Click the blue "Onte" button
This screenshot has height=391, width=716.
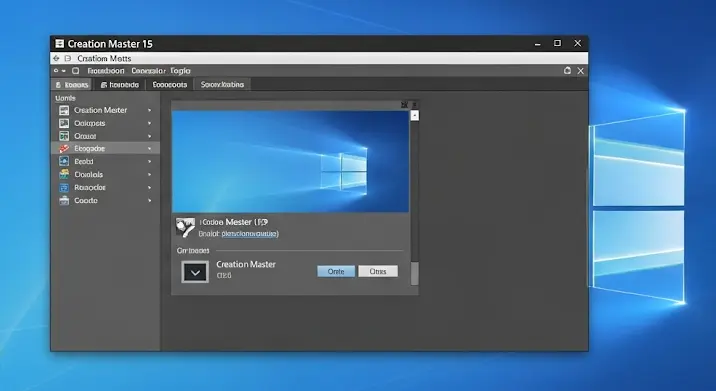336,271
